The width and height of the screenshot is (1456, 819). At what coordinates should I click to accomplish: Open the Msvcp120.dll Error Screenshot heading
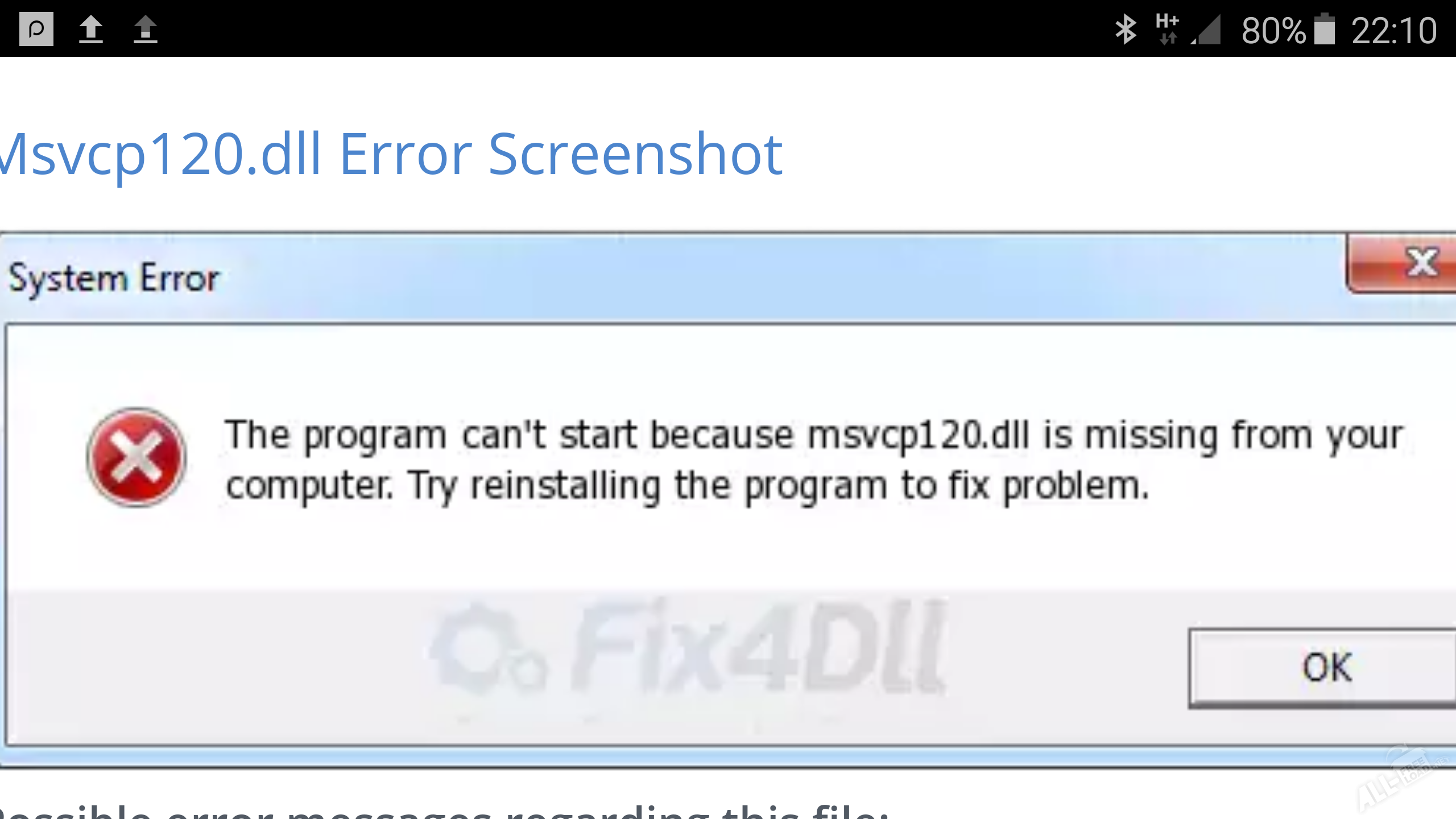(x=391, y=154)
